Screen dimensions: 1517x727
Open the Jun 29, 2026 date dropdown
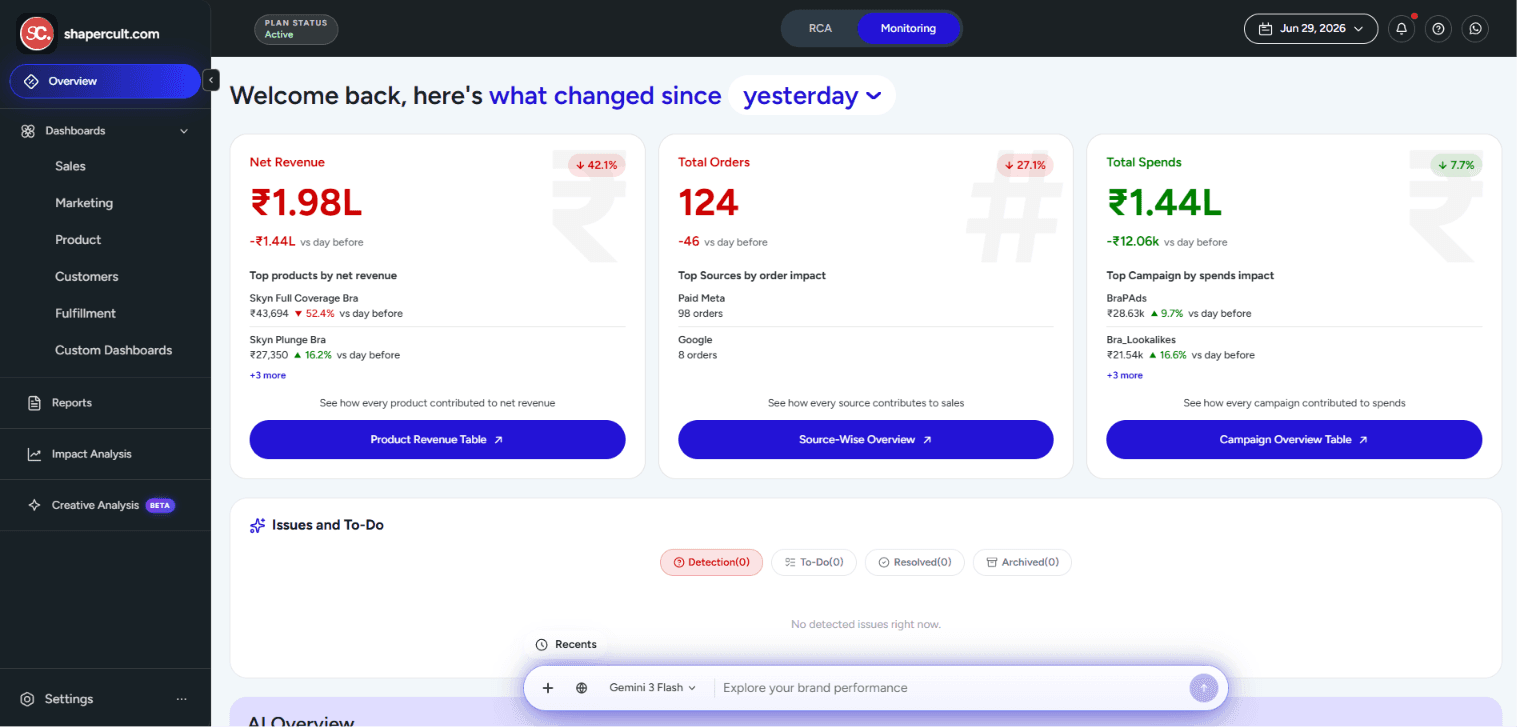point(1310,29)
